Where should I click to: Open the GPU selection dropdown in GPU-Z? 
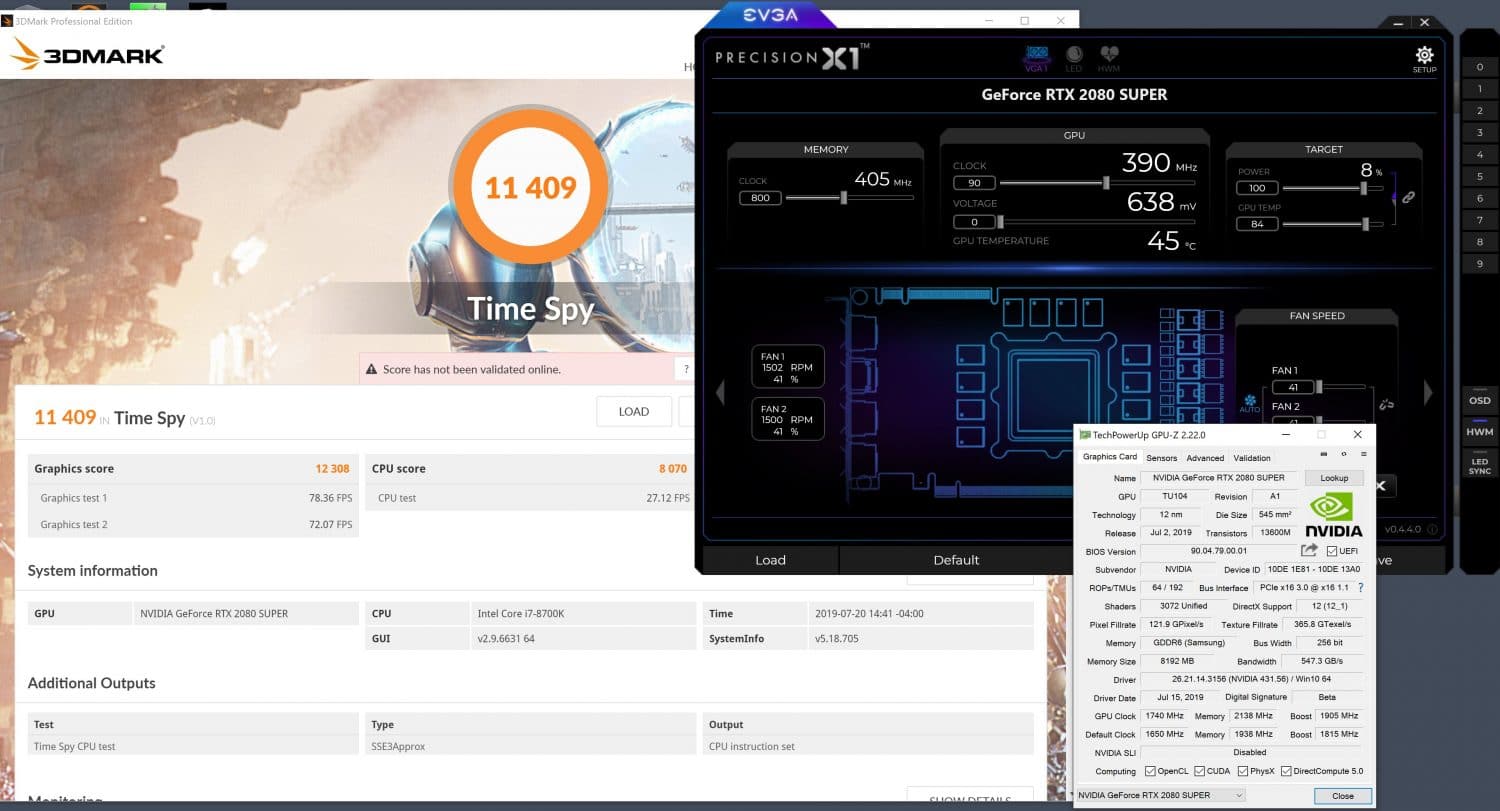coord(1161,795)
